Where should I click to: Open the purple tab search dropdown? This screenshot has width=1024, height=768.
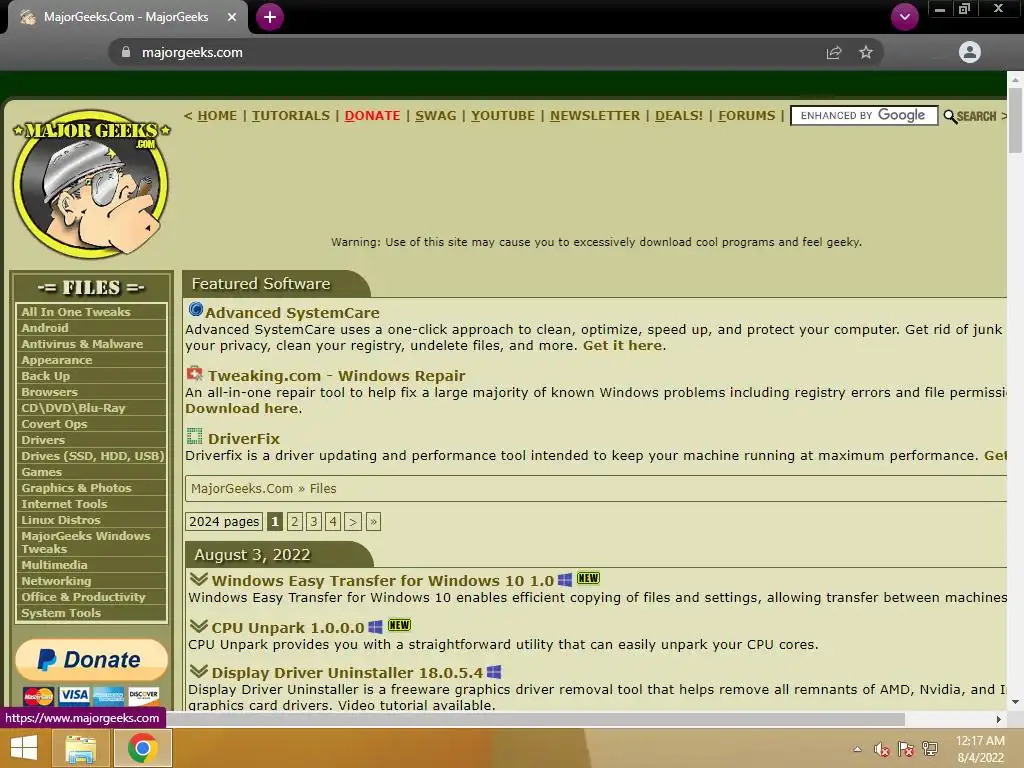(904, 17)
